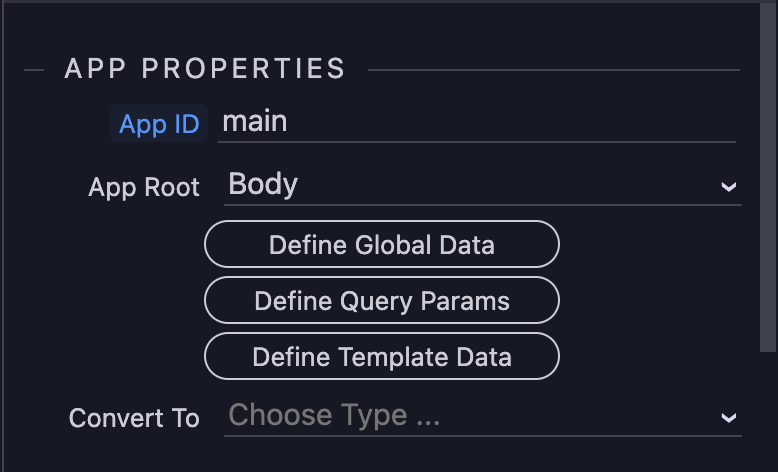
Task: Click the Convert To label text
Action: click(134, 418)
